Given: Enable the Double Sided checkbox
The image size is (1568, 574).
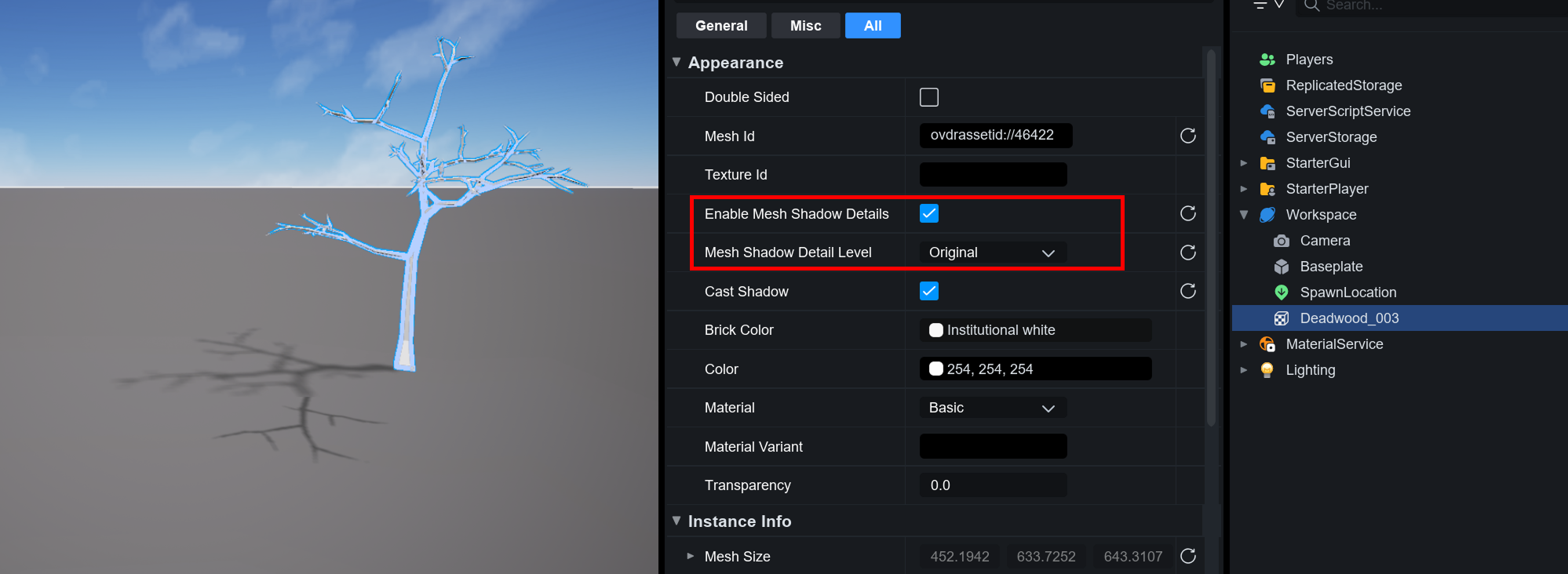Looking at the screenshot, I should coord(928,97).
